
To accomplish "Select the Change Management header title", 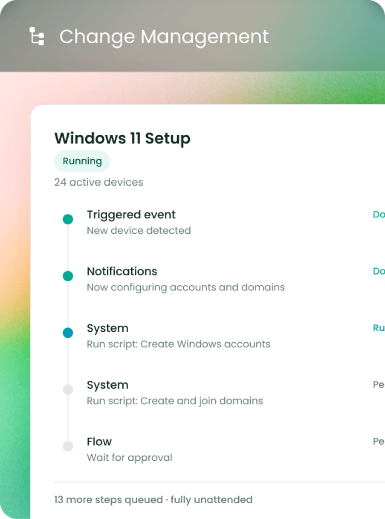I will pyautogui.click(x=164, y=37).
